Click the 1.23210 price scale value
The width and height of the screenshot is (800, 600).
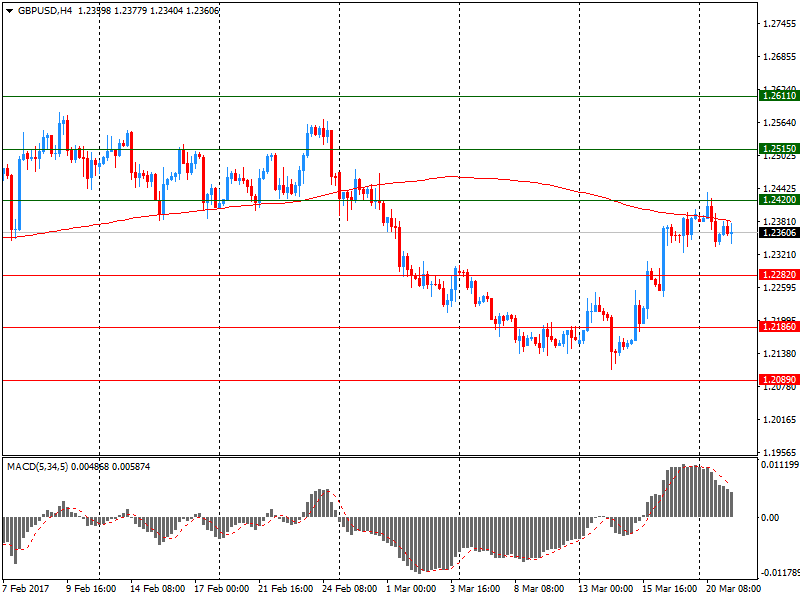[x=779, y=255]
